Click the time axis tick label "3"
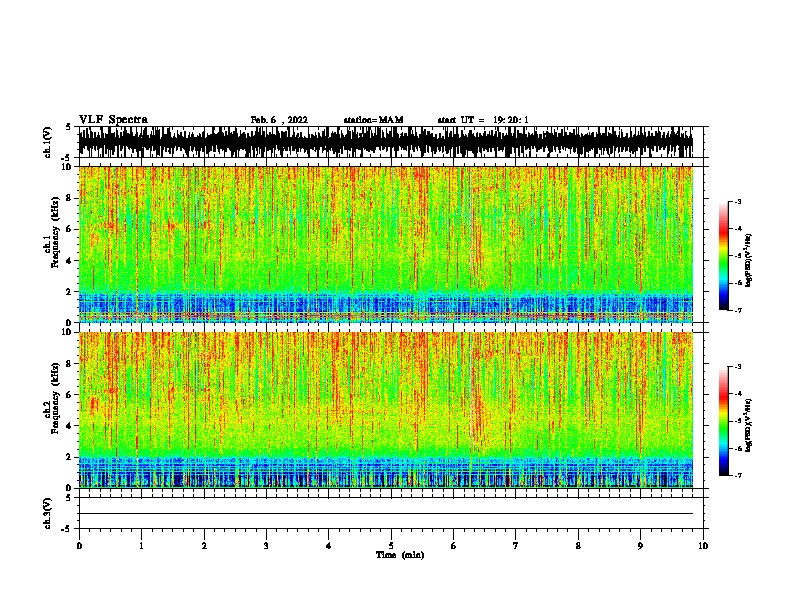The height and width of the screenshot is (612, 792). 266,545
